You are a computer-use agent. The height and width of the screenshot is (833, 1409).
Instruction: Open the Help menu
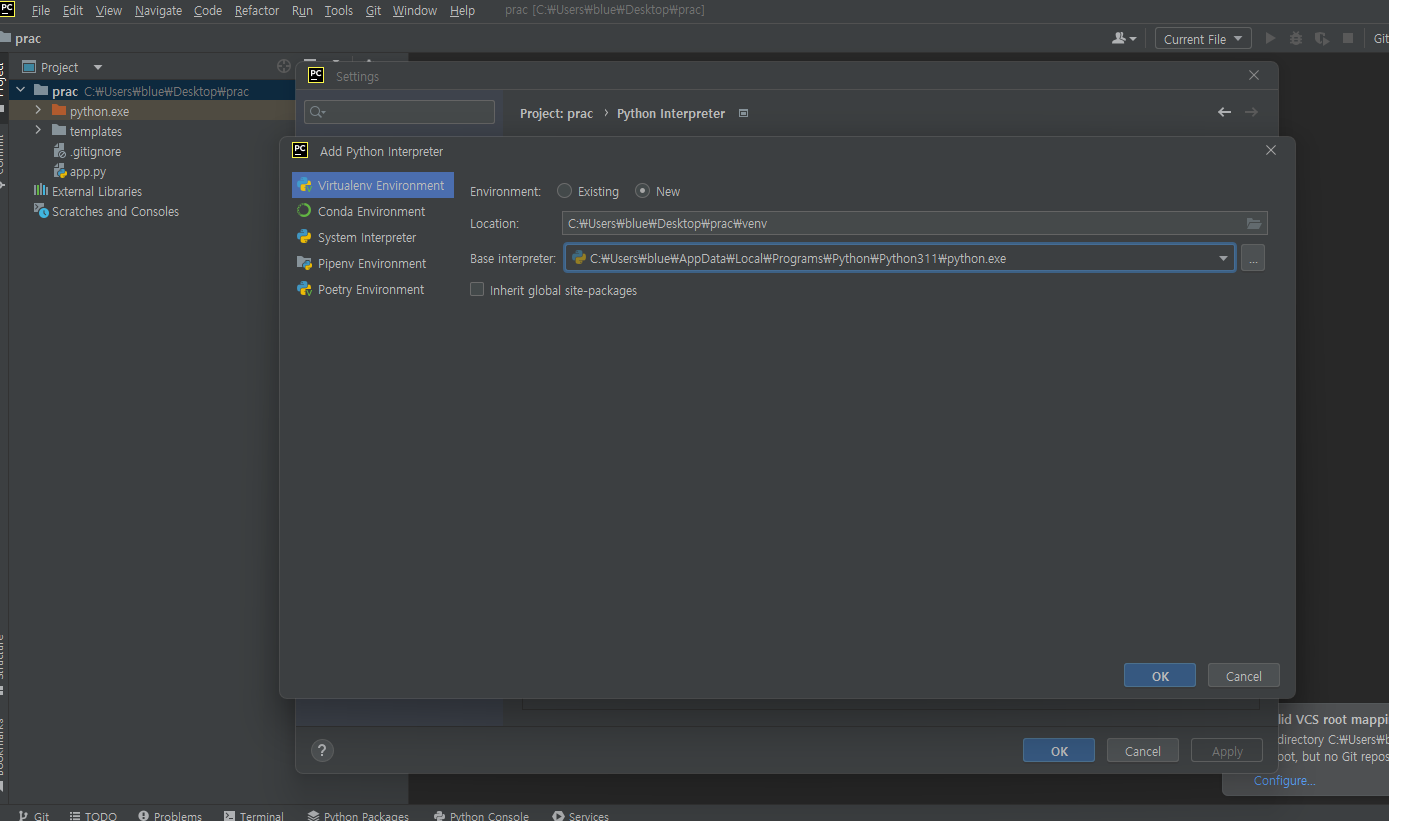click(462, 10)
